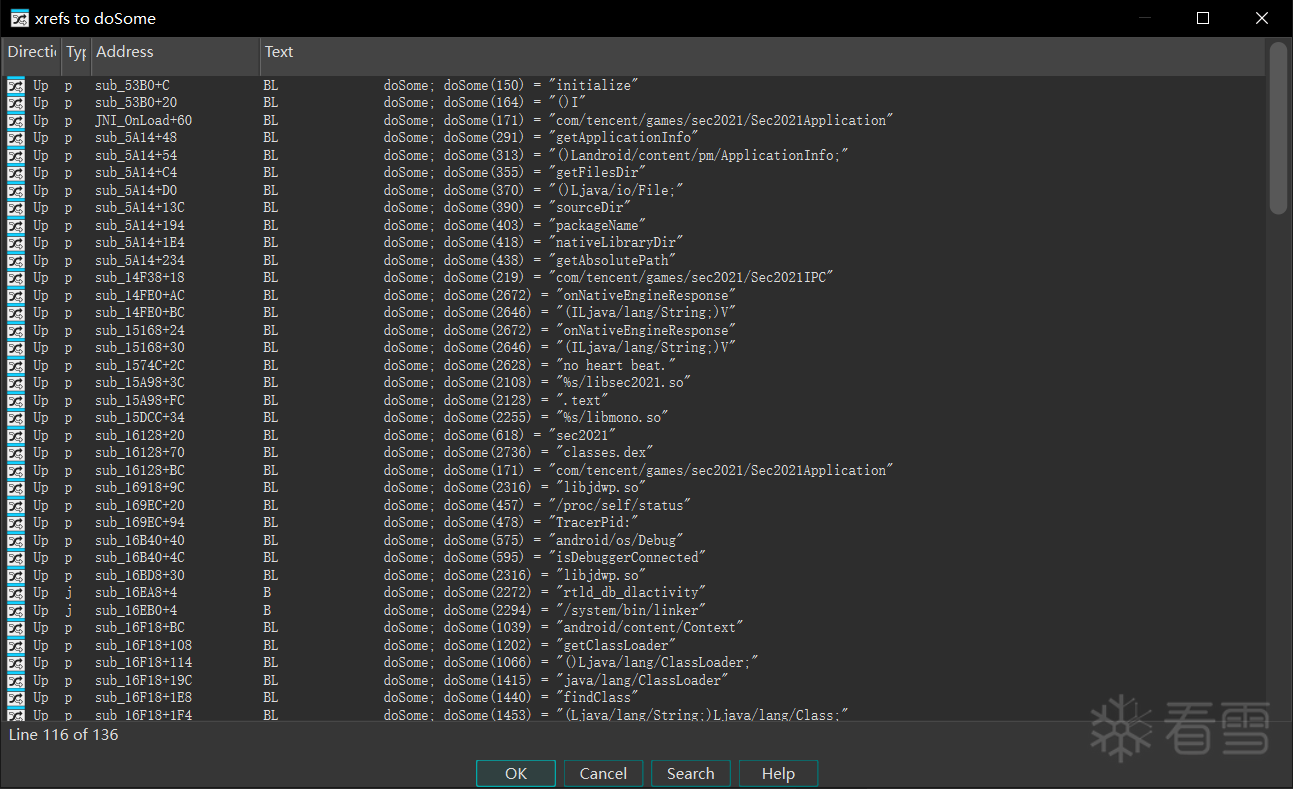Click the xref icon beside sub_5A14+1E4
This screenshot has width=1293, height=789.
pyautogui.click(x=16, y=243)
